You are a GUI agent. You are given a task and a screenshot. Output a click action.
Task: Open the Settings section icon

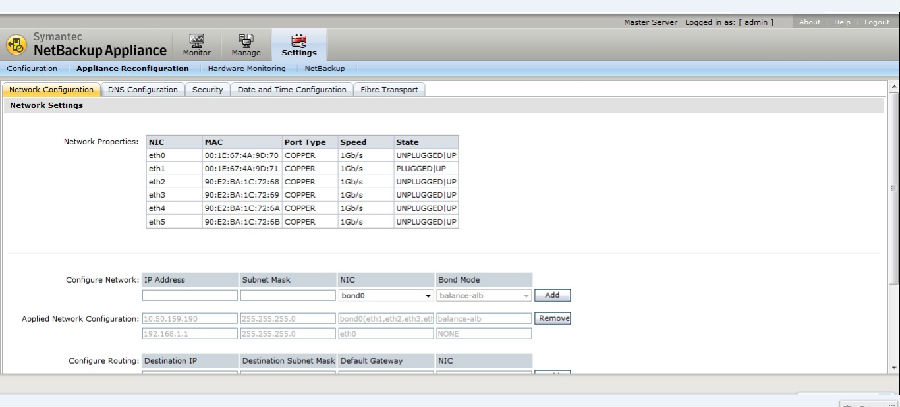(x=299, y=45)
